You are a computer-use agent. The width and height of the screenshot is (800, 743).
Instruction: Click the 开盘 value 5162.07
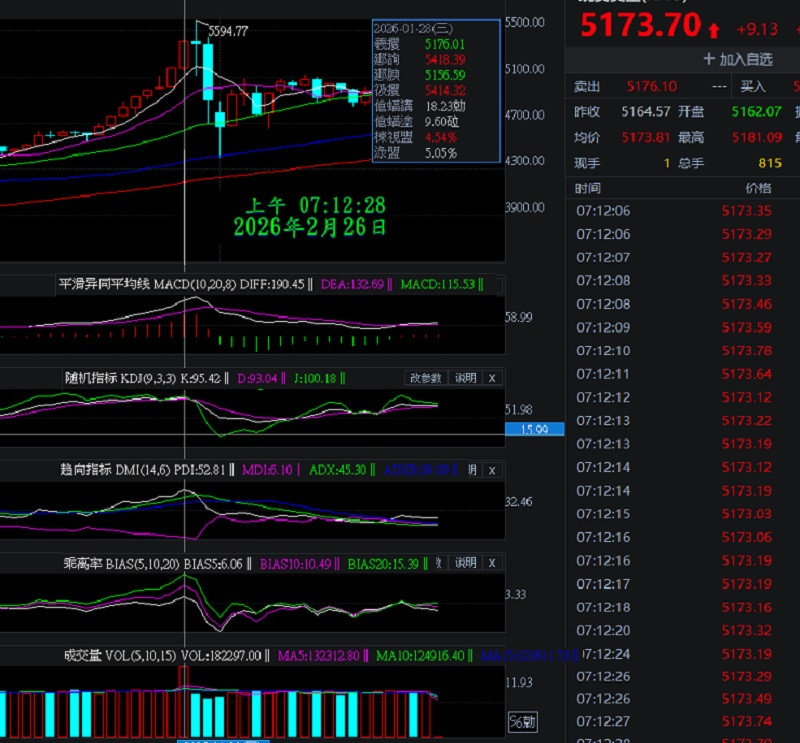click(x=756, y=112)
